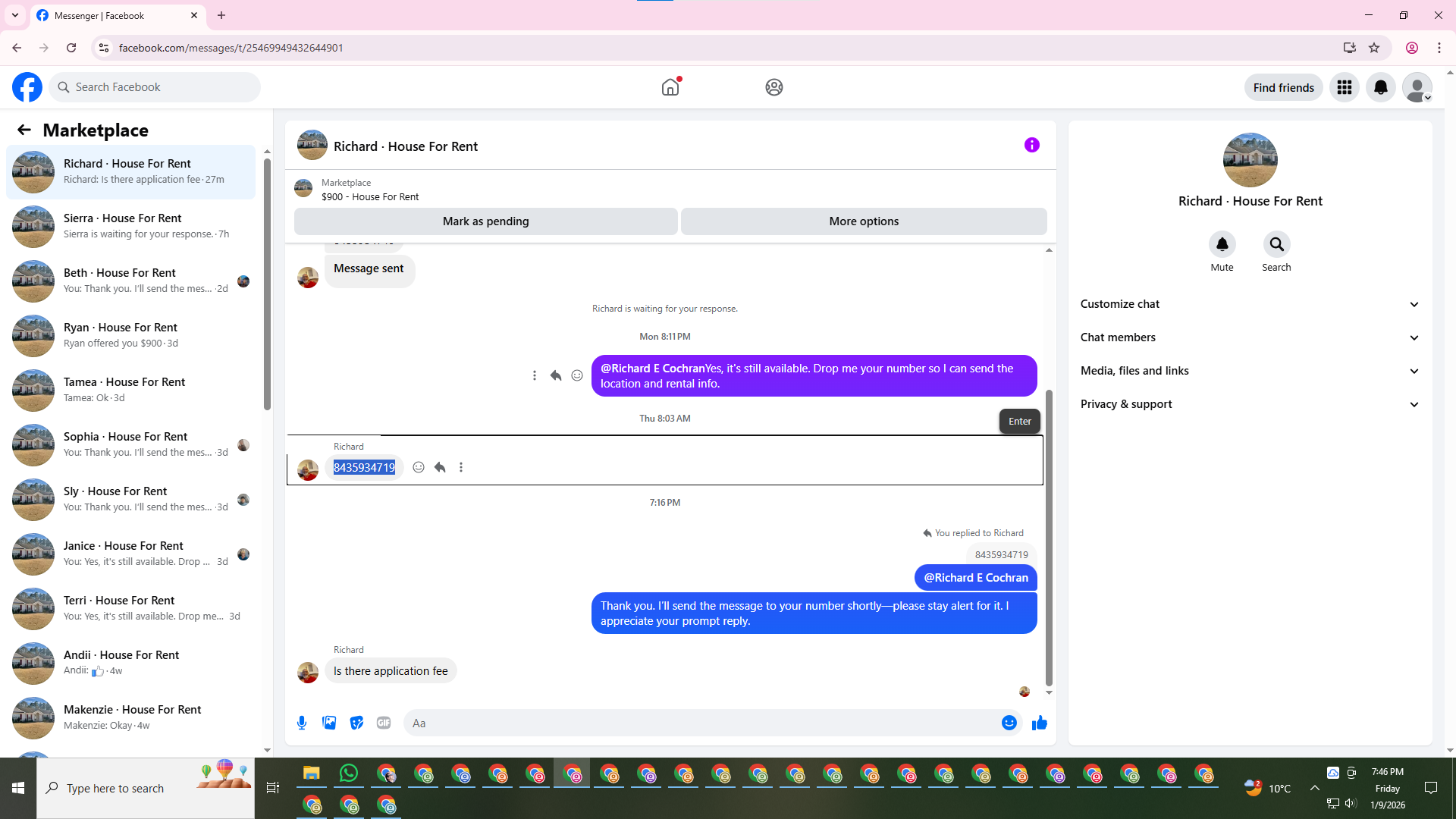Open the sticker picker icon
Image resolution: width=1456 pixels, height=819 pixels.
tap(356, 723)
